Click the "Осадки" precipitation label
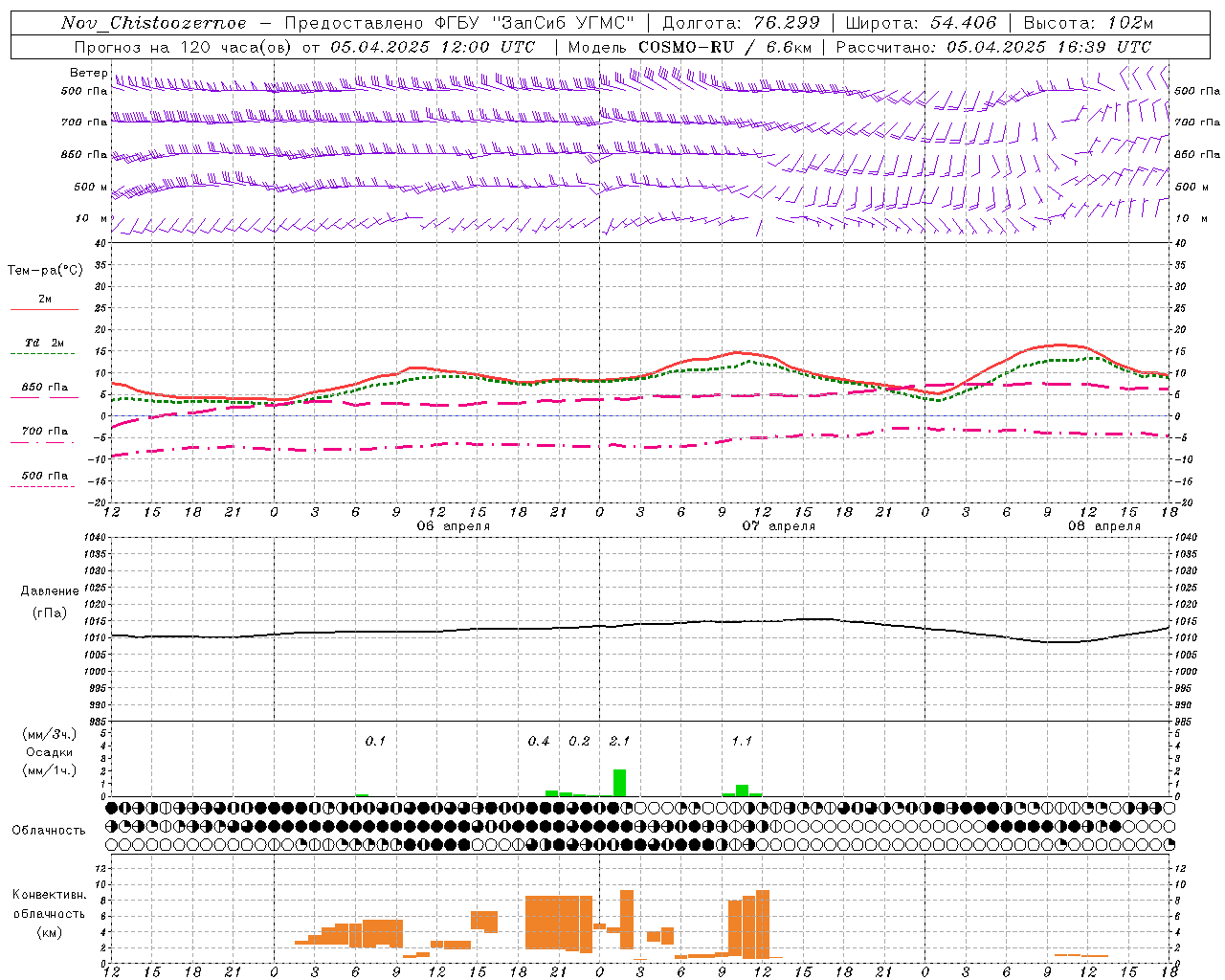Image resolution: width=1225 pixels, height=980 pixels. pos(49,752)
